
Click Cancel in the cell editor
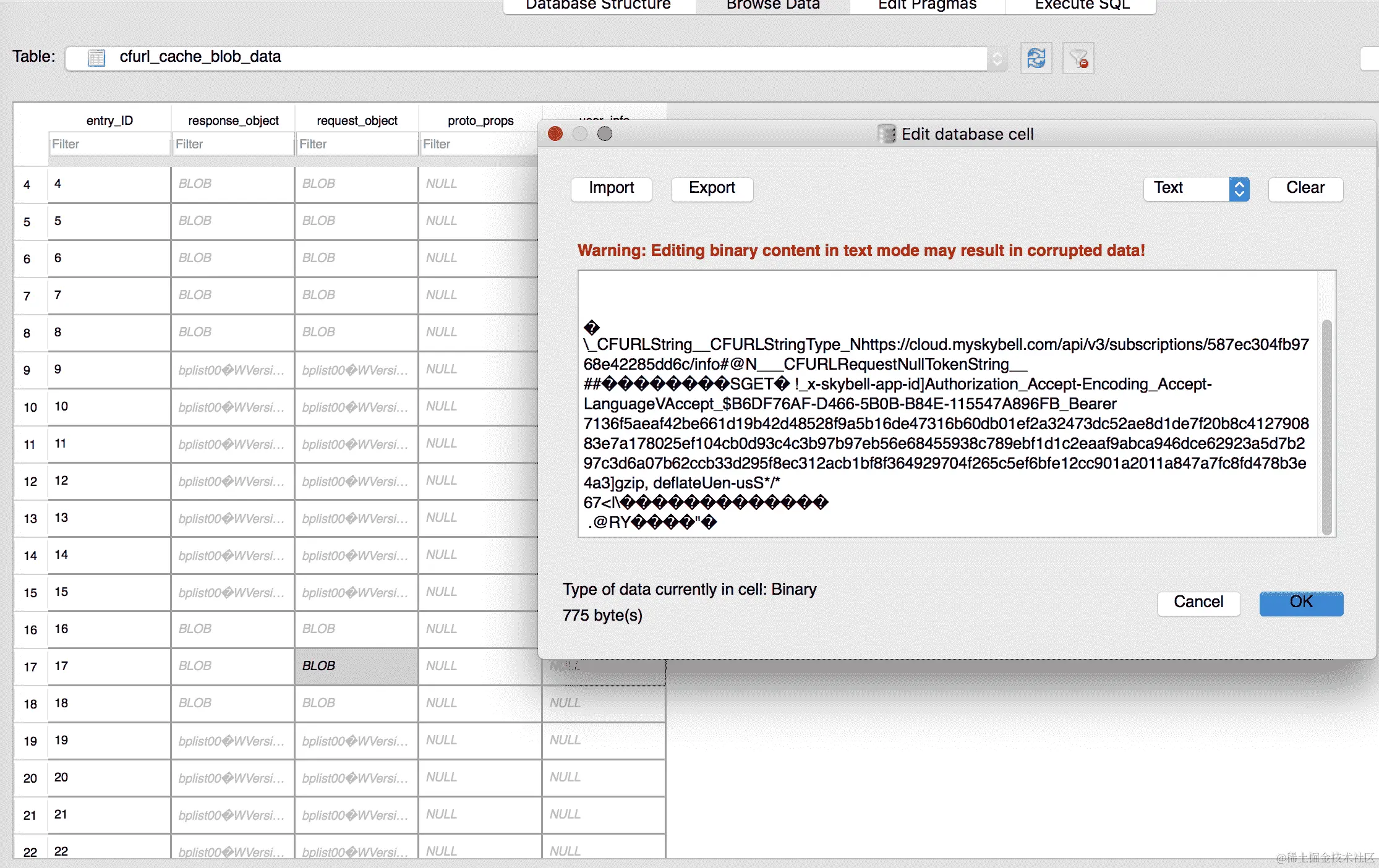point(1198,602)
